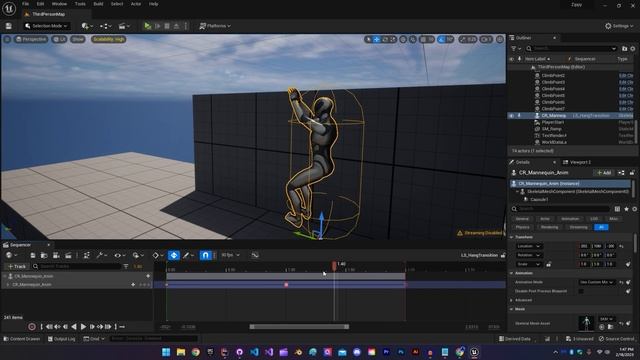Click the + Add component button
The image size is (640, 360).
604,173
